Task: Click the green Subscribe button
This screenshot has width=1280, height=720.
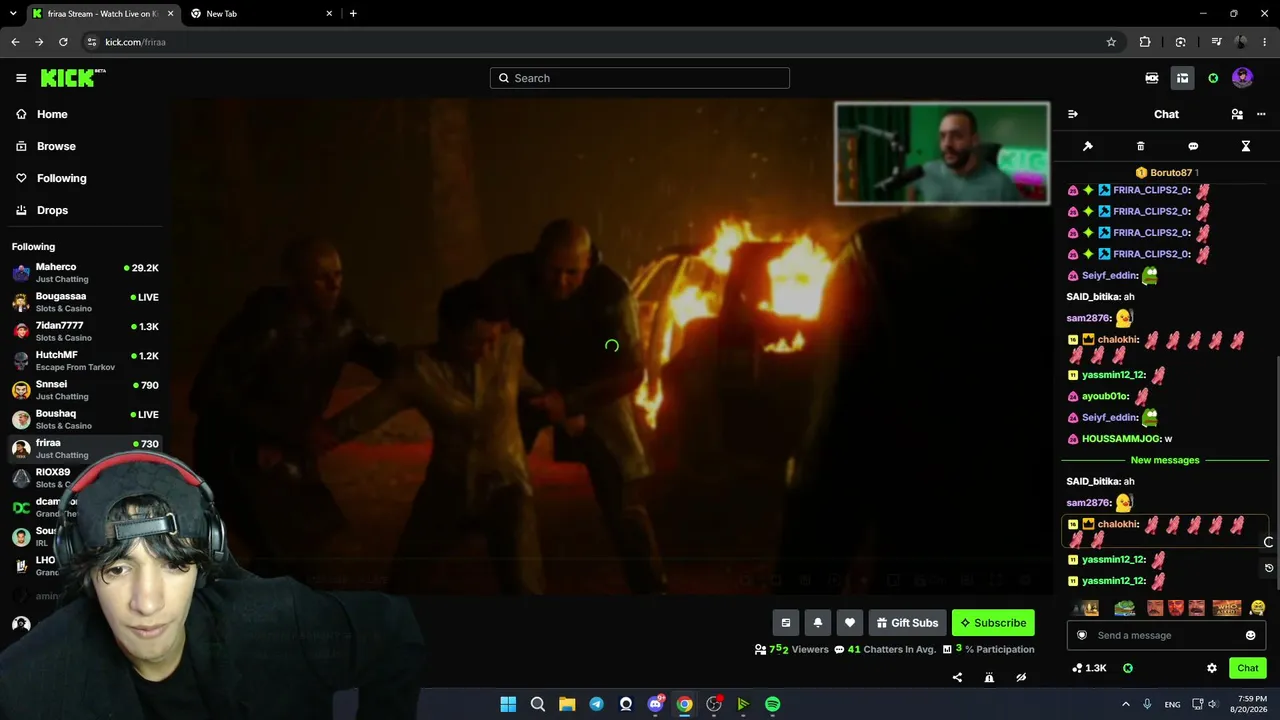Action: pyautogui.click(x=993, y=623)
